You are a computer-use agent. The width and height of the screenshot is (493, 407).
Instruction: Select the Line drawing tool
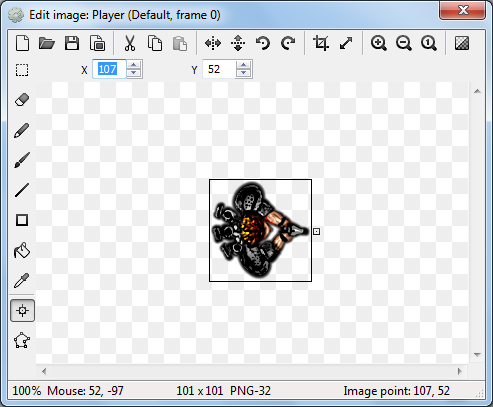(x=22, y=190)
